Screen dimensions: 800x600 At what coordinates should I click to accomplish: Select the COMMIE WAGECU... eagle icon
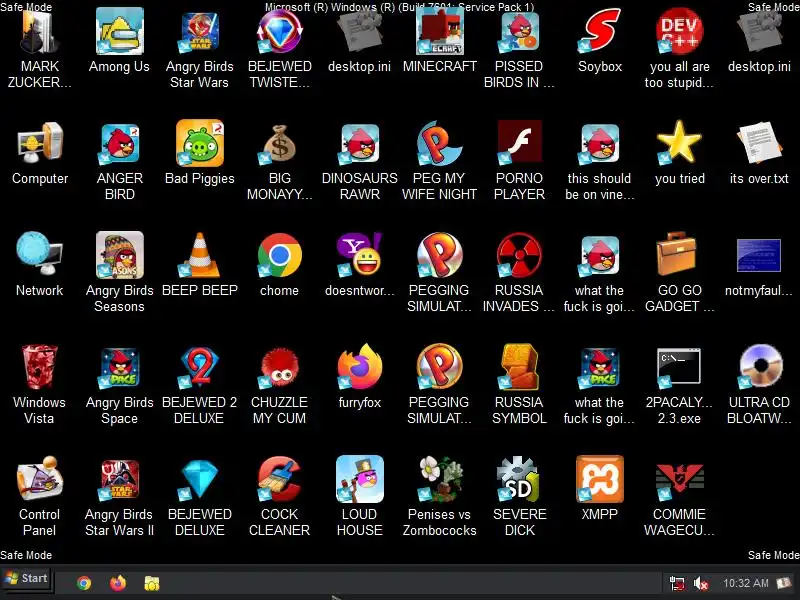click(679, 481)
